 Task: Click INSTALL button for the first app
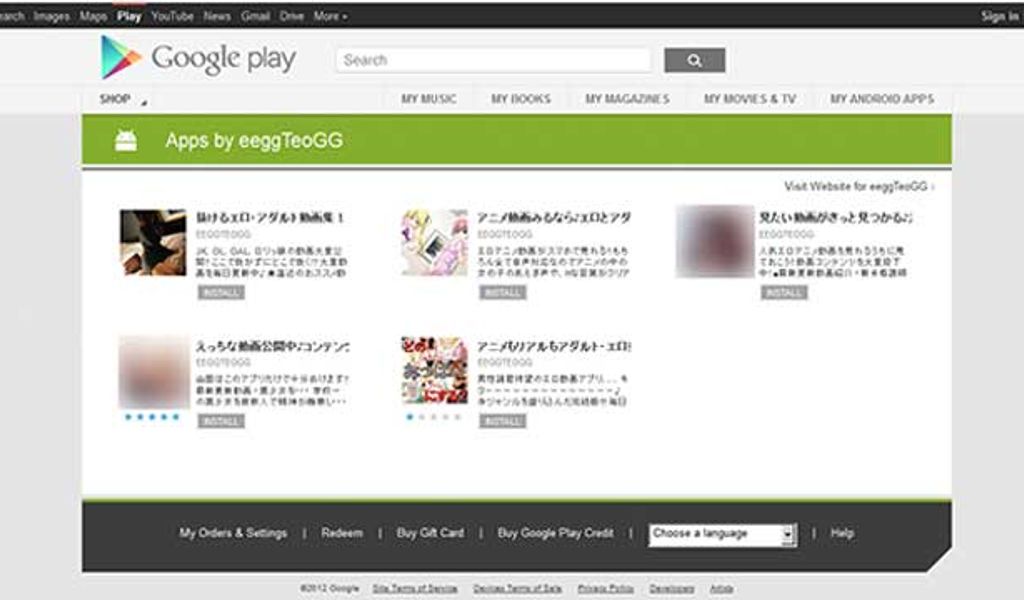tap(221, 293)
